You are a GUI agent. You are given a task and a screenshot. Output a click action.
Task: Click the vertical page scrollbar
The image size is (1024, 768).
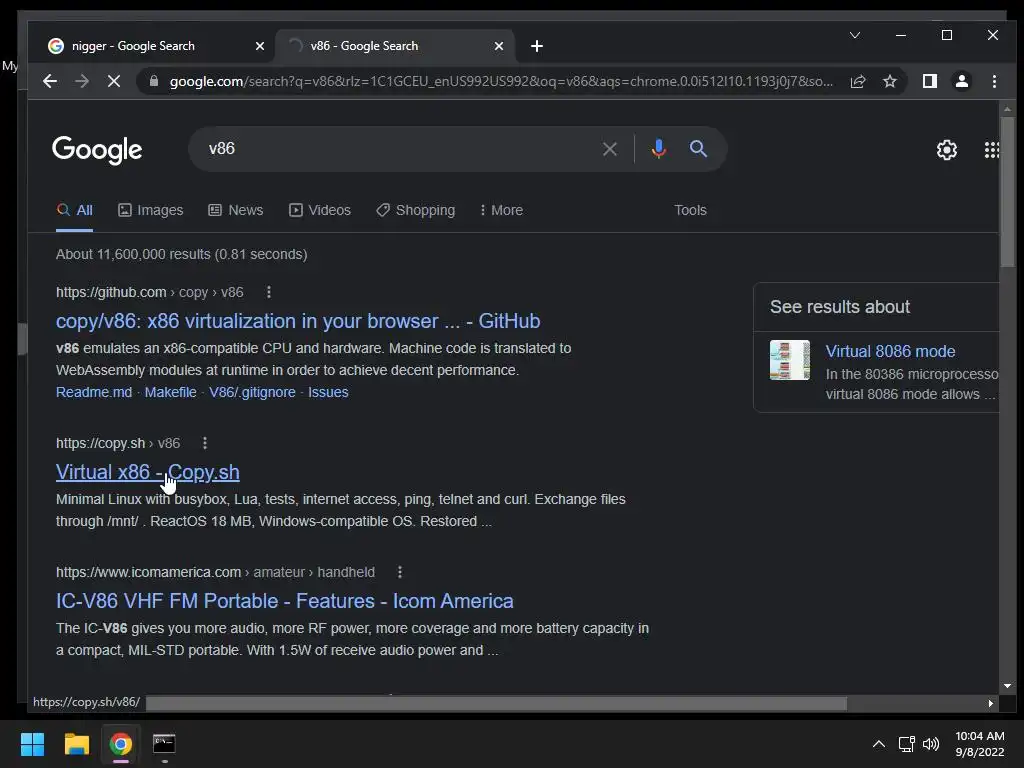click(1007, 193)
